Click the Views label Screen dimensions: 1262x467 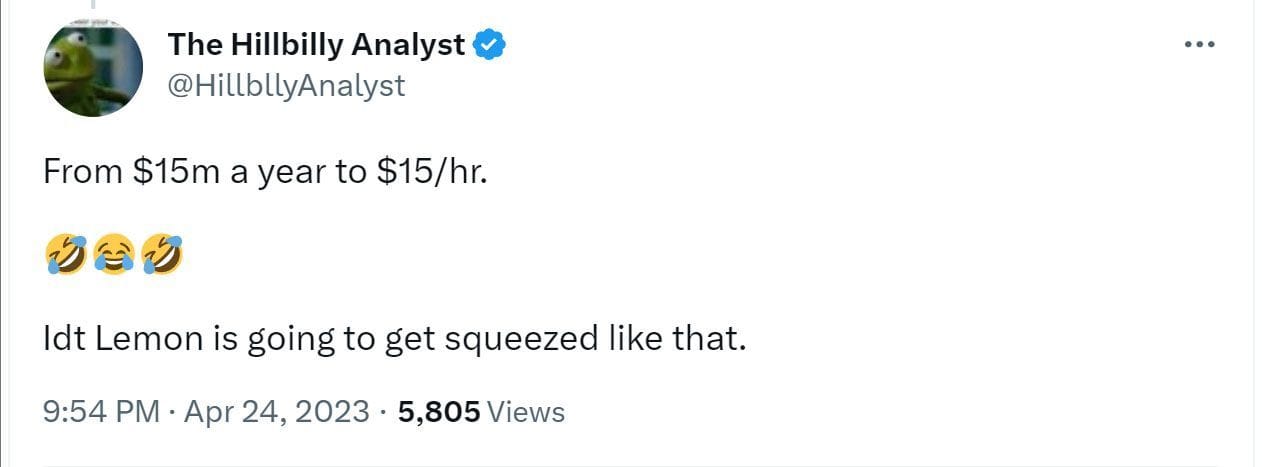point(526,412)
